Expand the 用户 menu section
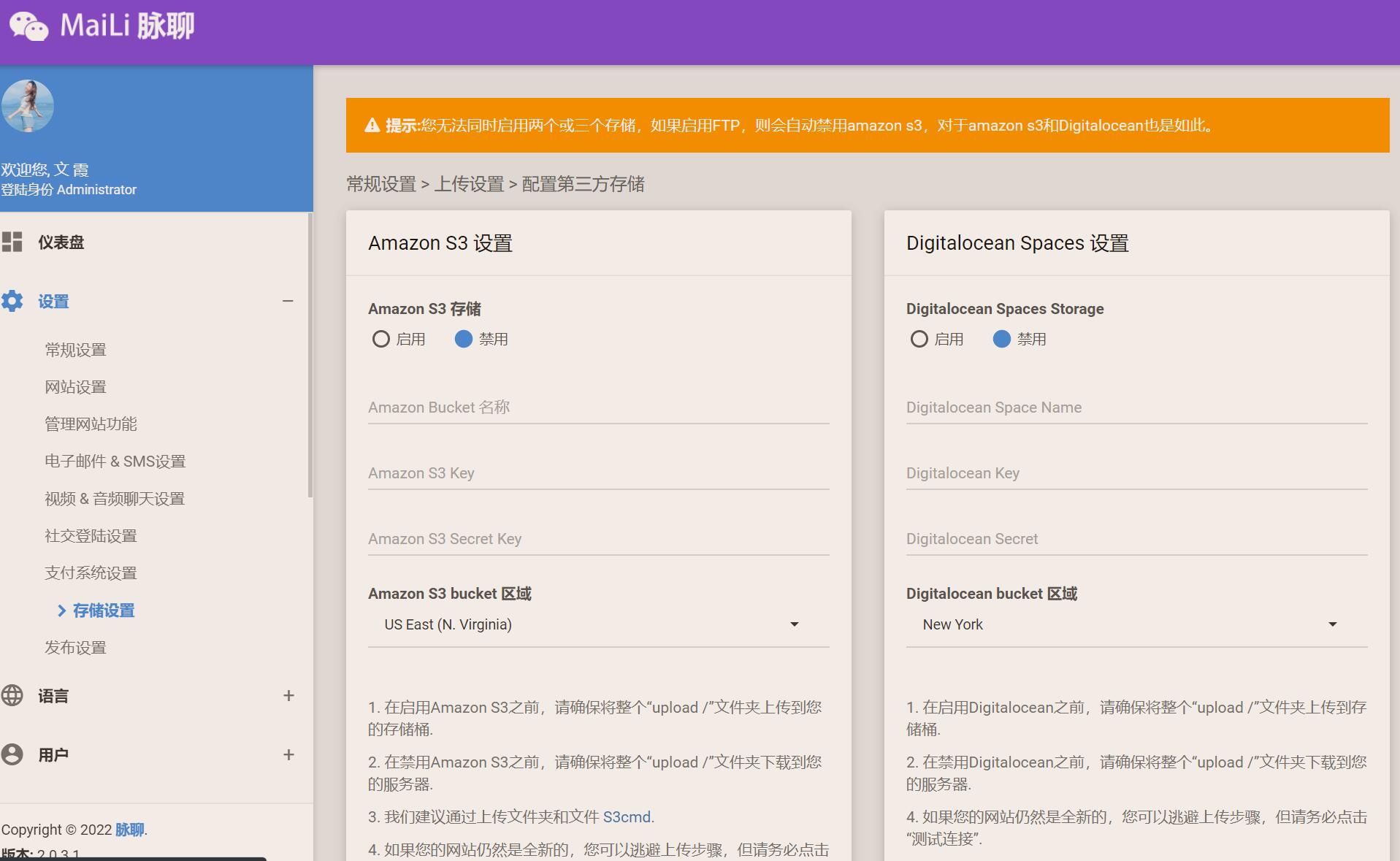Viewport: 1400px width, 861px height. (x=288, y=754)
